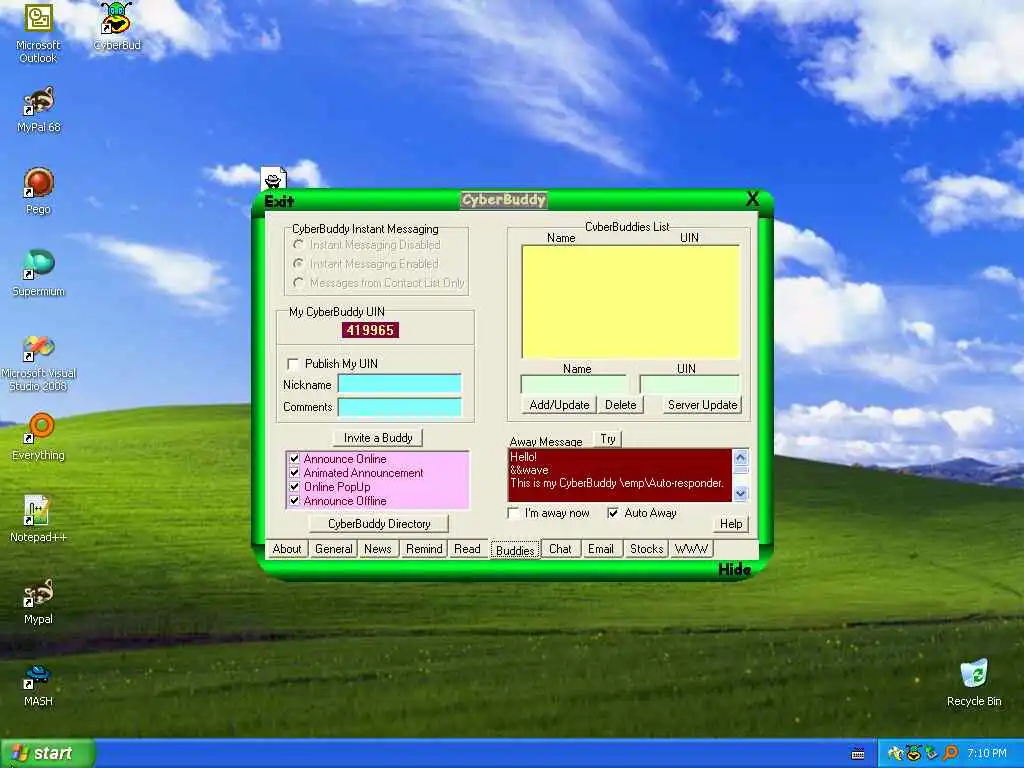Click inside the Away Message text area
The image size is (1024, 768).
pyautogui.click(x=619, y=475)
